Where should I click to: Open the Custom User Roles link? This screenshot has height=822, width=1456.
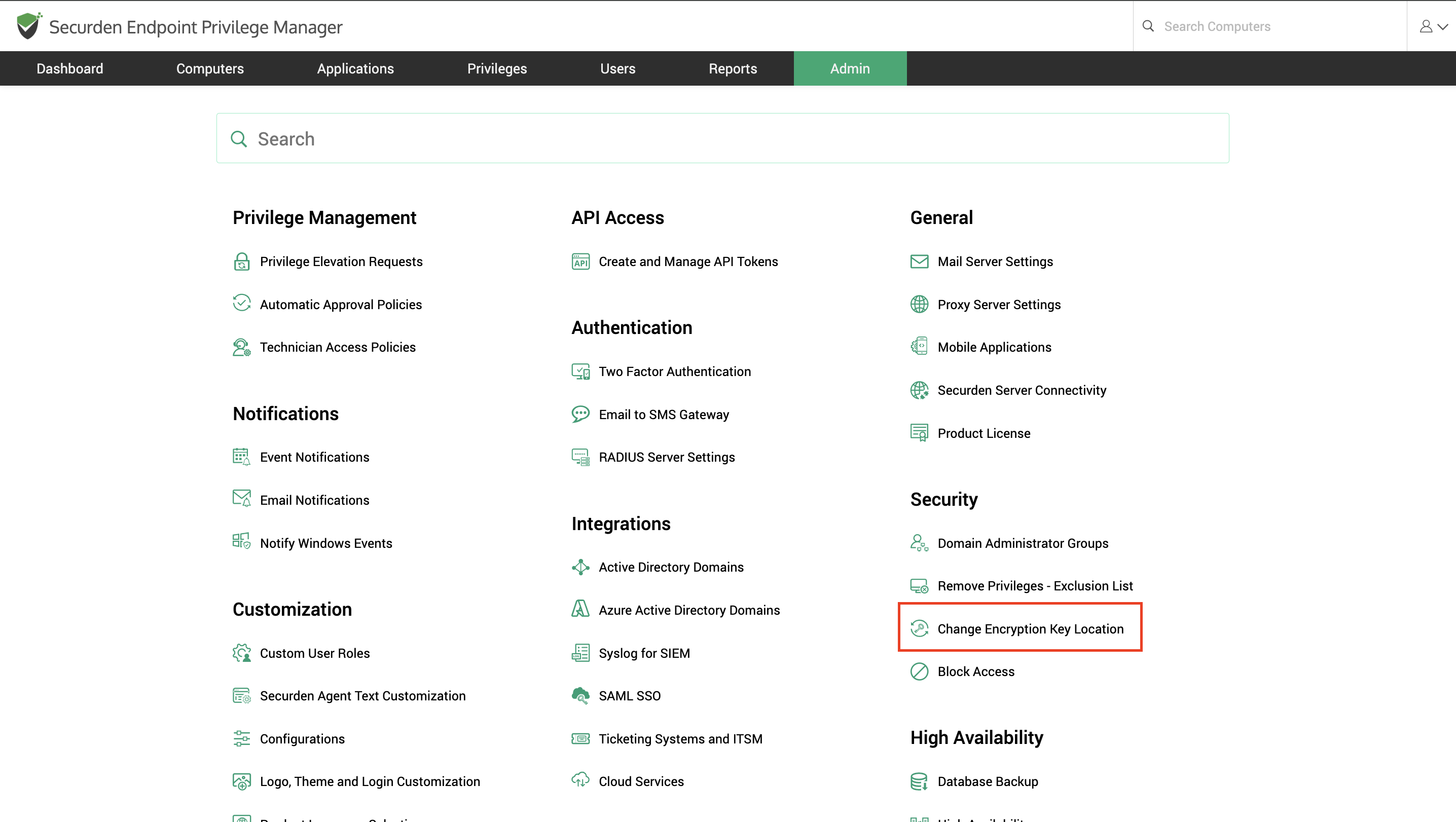314,653
